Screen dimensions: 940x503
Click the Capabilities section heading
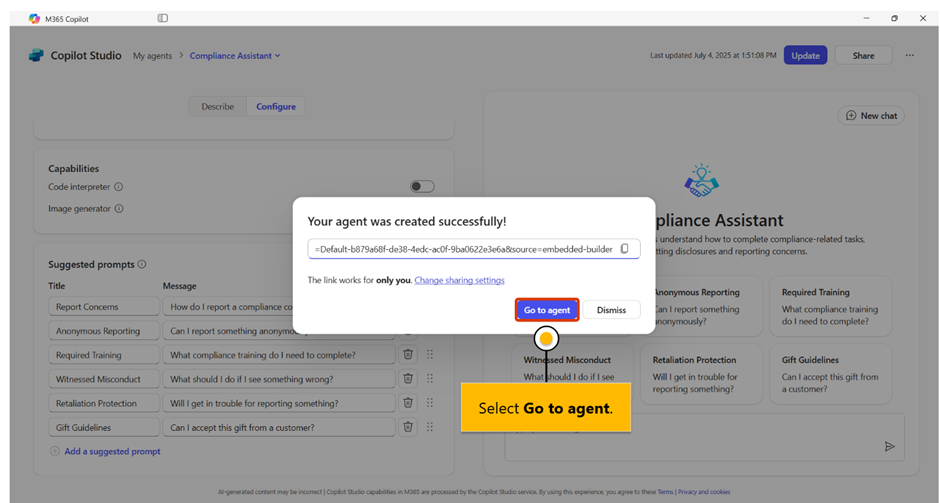(x=74, y=168)
